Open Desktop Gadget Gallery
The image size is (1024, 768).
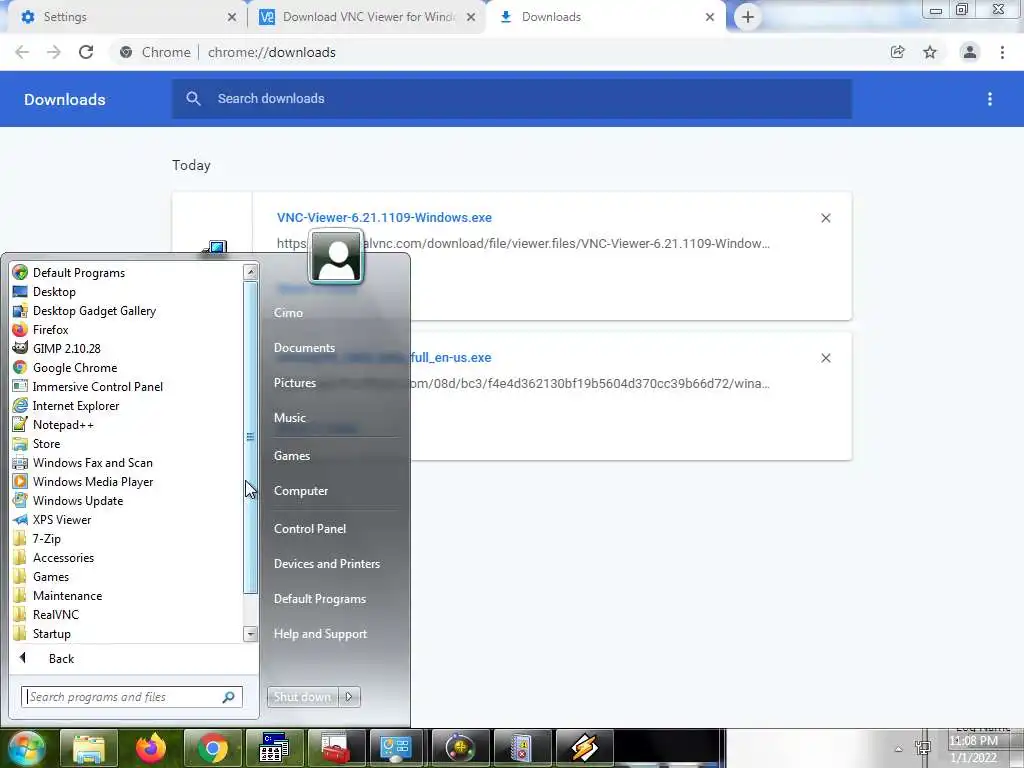click(94, 310)
